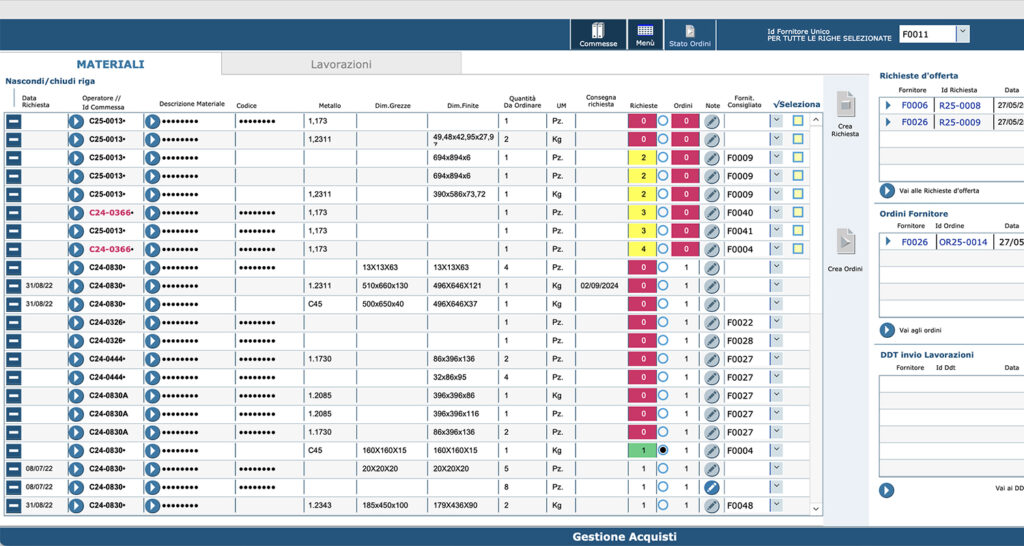Click the yellow Richieste 4 cell for F0004
The image size is (1024, 546).
pos(643,249)
